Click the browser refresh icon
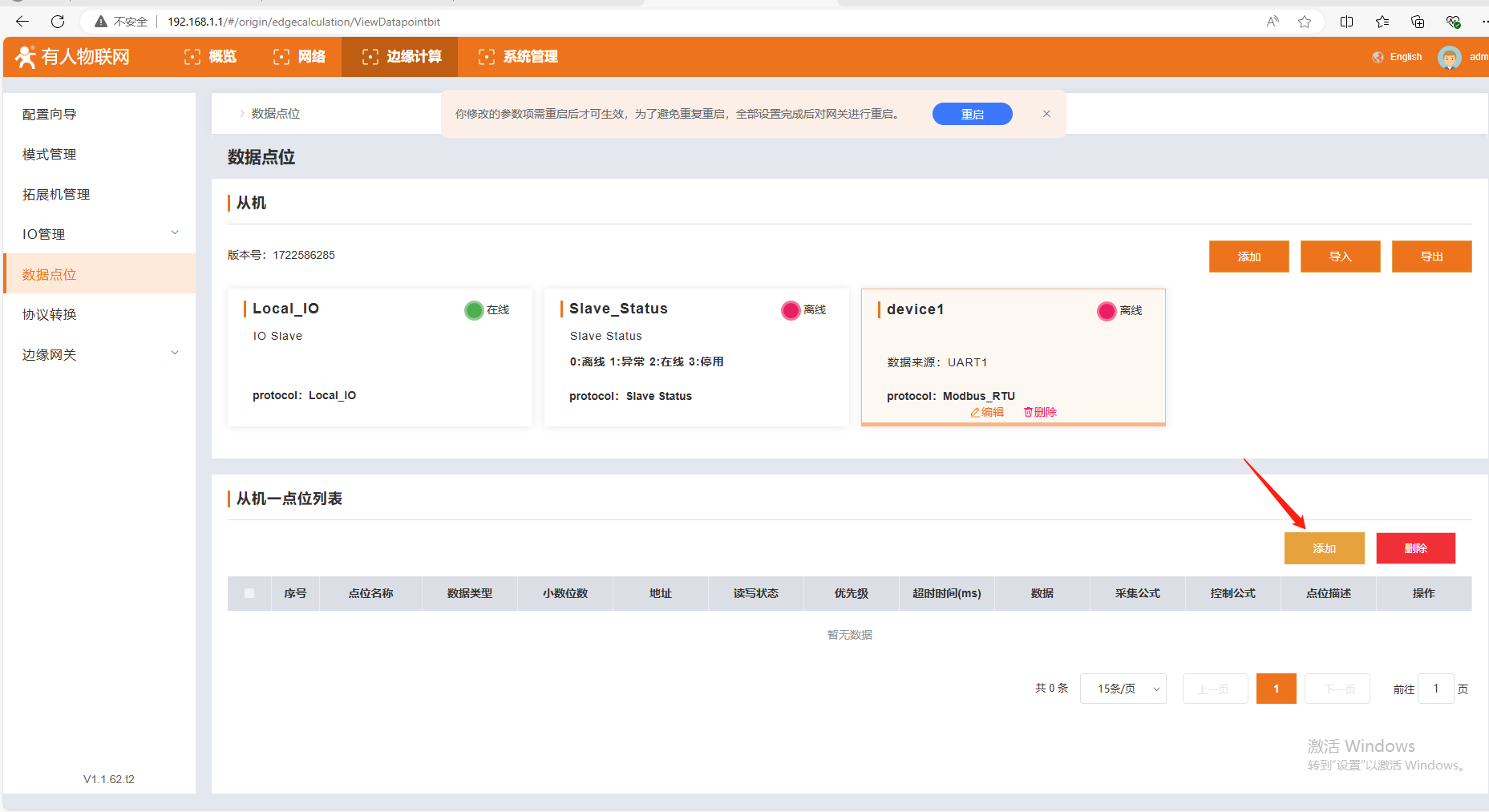 [58, 22]
